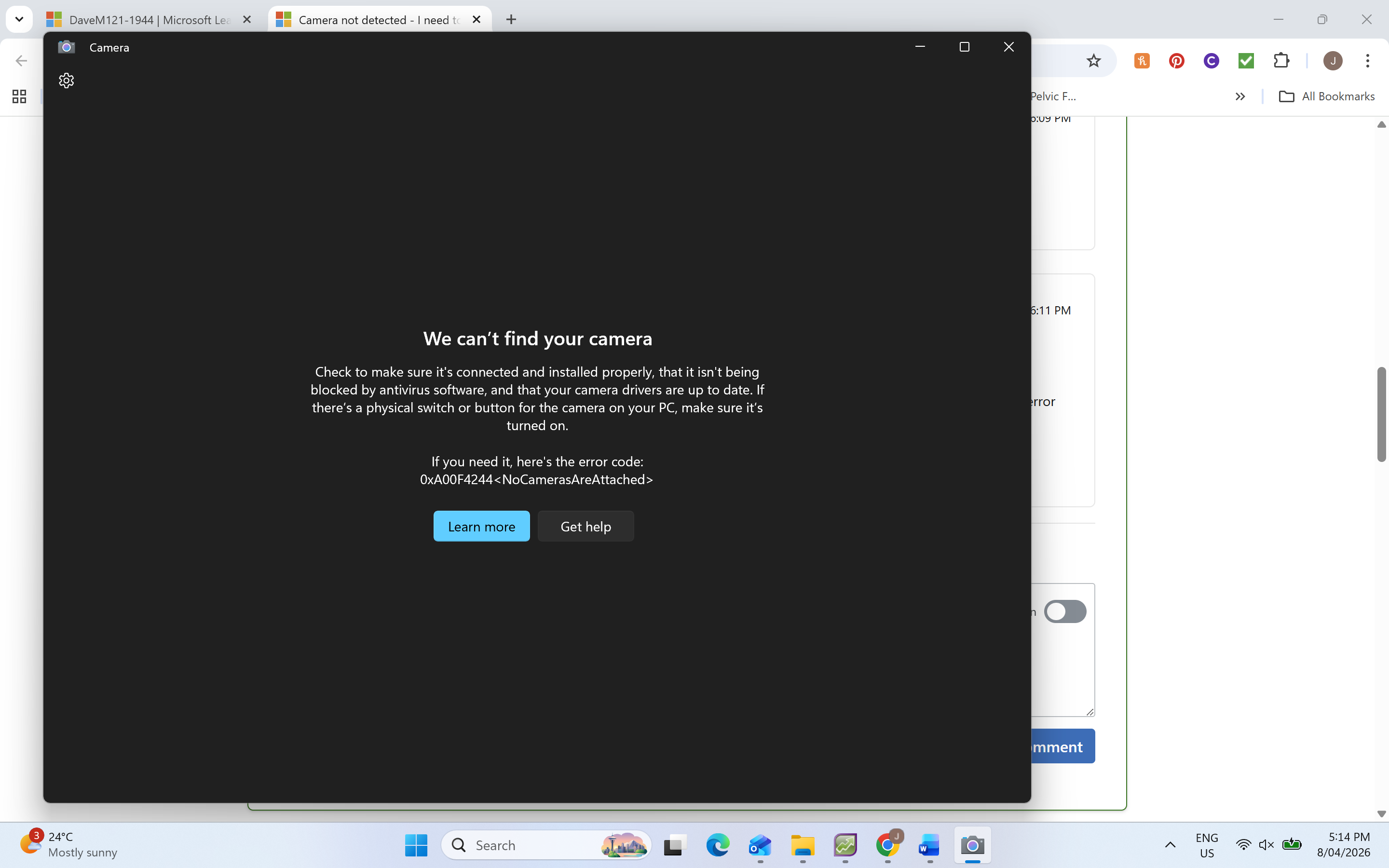Open Task View on taskbar
The width and height of the screenshot is (1389, 868).
675,845
